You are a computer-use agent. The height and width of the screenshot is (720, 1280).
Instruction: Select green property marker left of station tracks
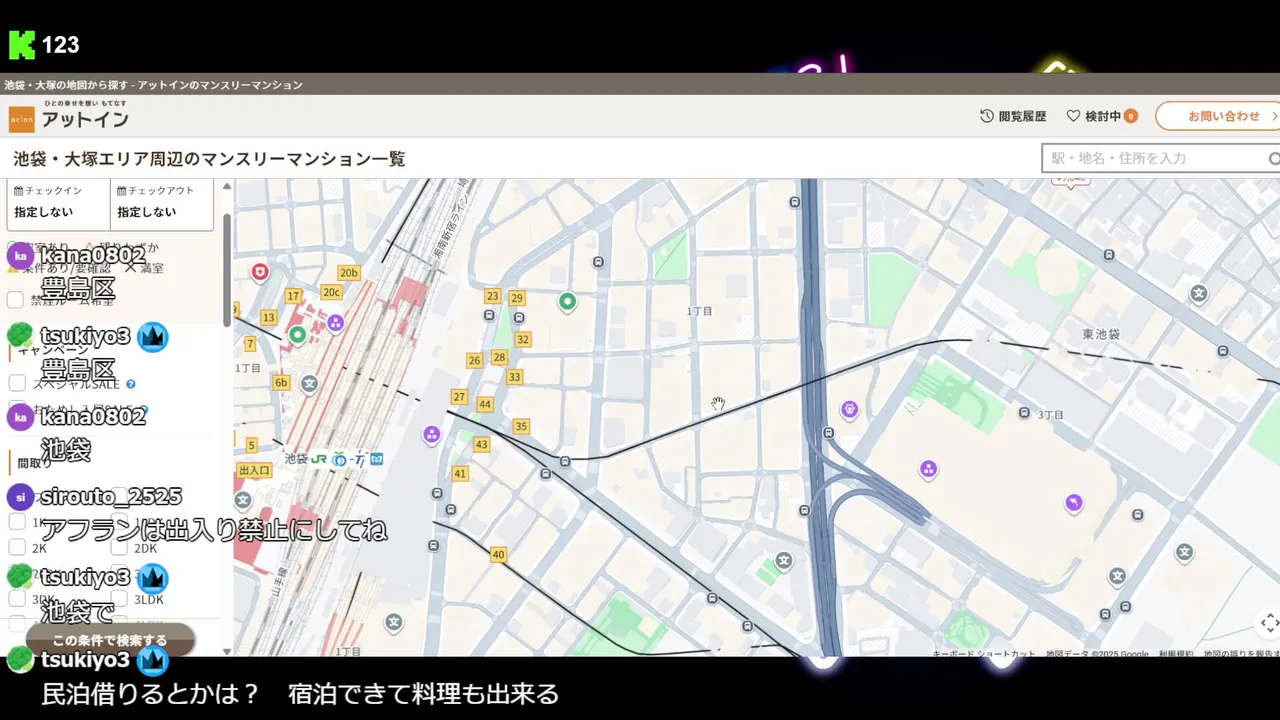(x=297, y=335)
